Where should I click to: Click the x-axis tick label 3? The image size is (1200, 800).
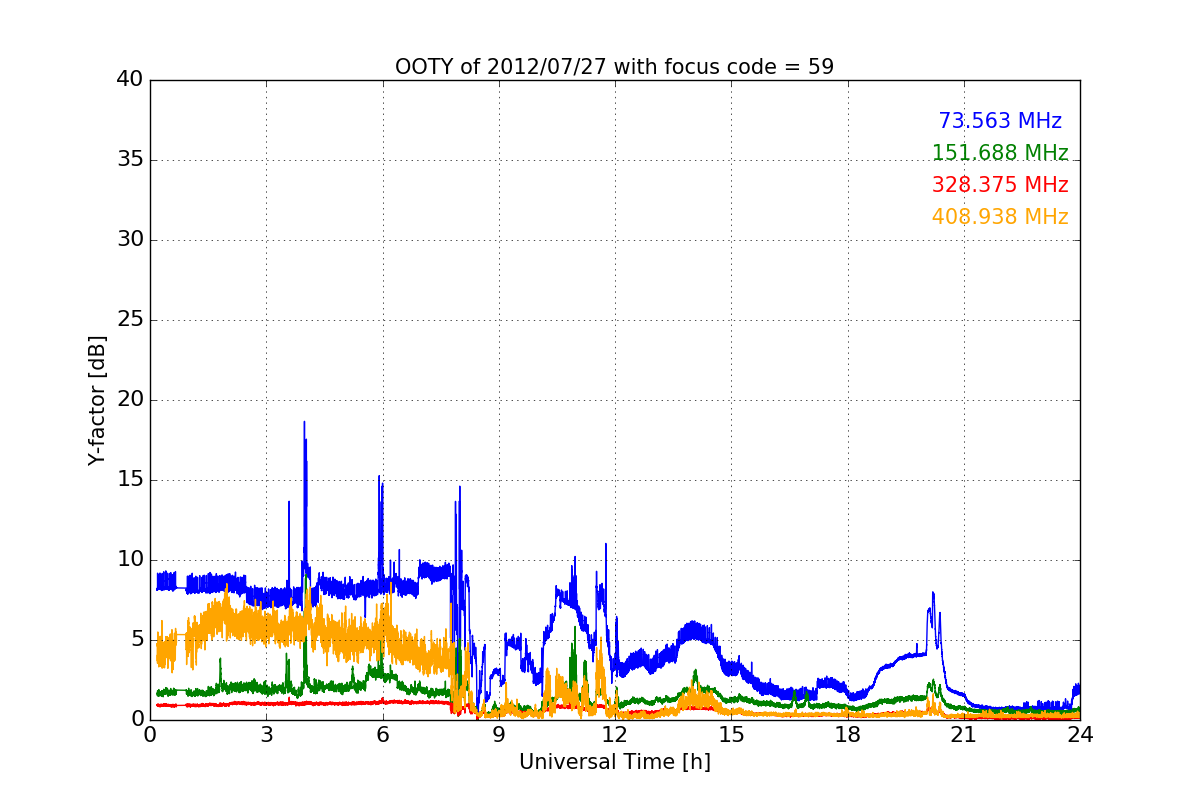(266, 734)
